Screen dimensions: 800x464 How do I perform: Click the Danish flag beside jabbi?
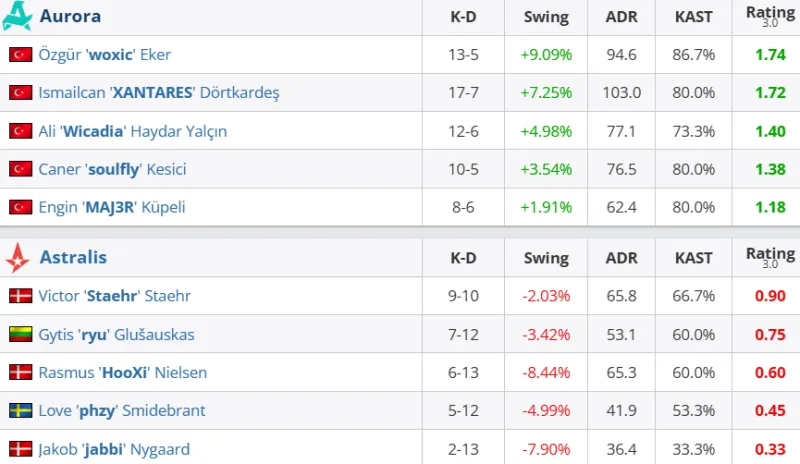coord(20,449)
